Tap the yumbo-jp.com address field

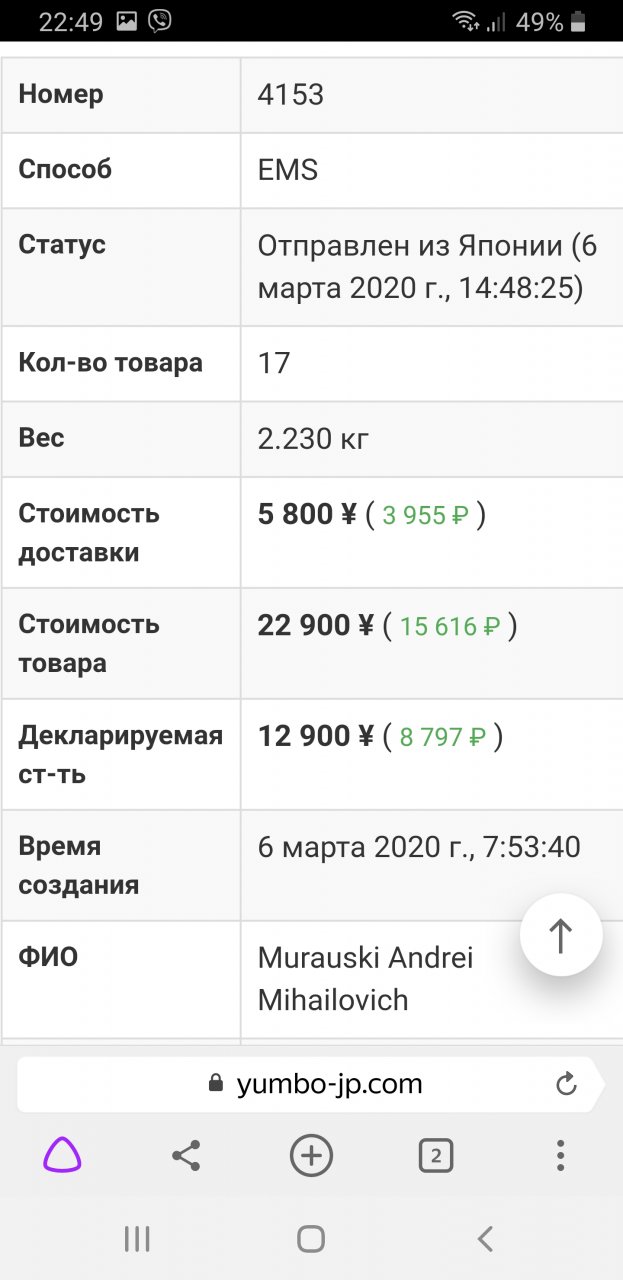(329, 1084)
